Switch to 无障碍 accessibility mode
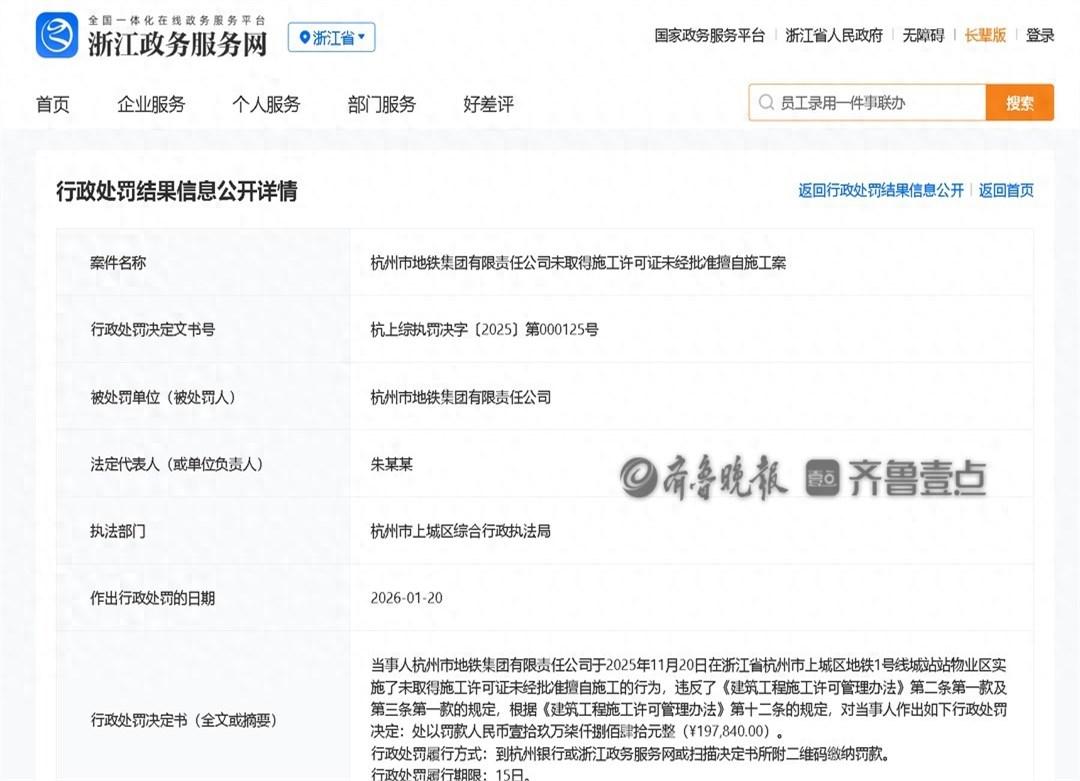Screen dimensions: 1080x781 coord(923,35)
